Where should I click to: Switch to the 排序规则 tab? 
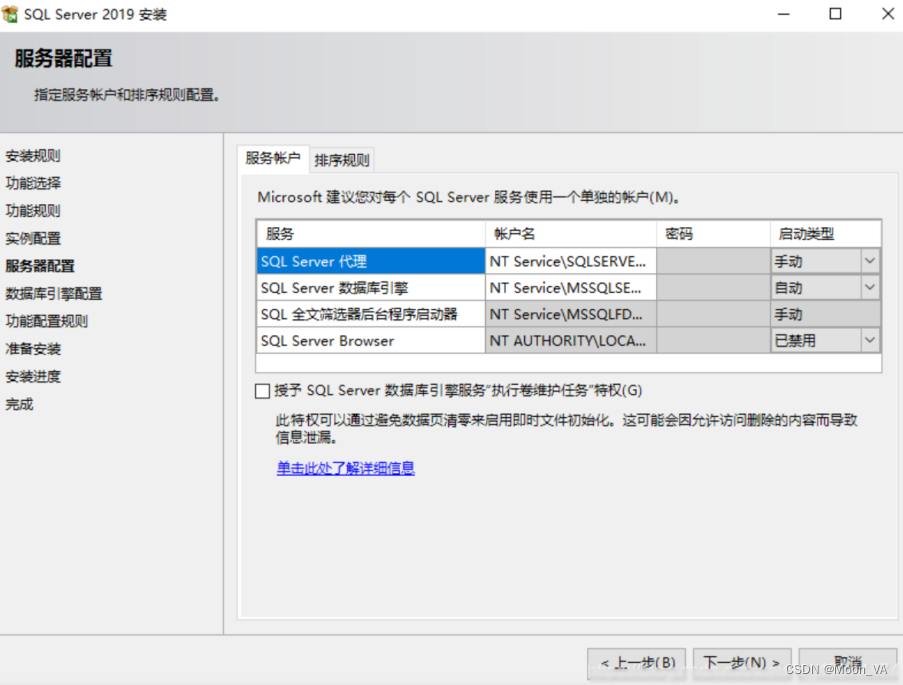(342, 160)
